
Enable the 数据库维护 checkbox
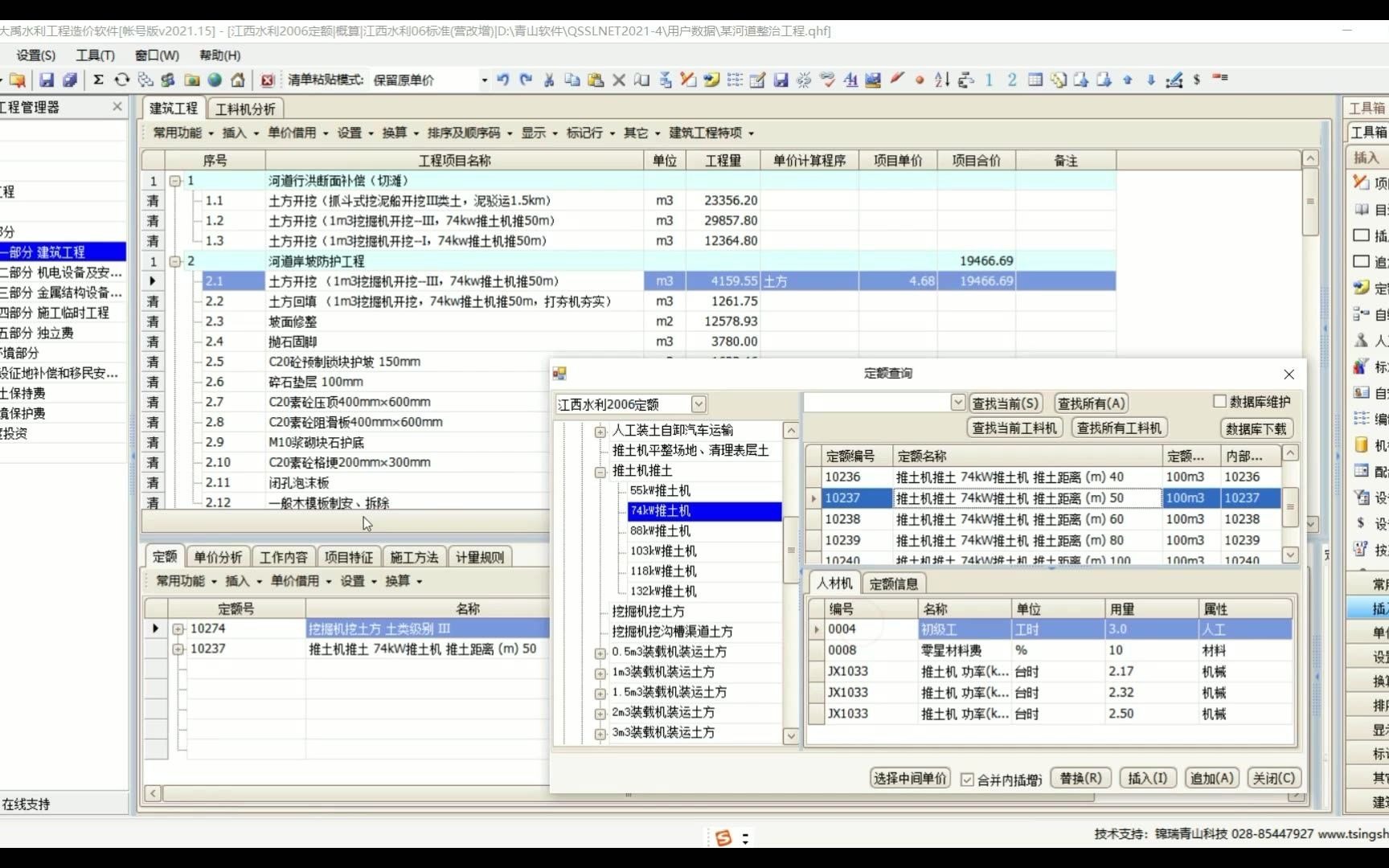pos(1219,402)
